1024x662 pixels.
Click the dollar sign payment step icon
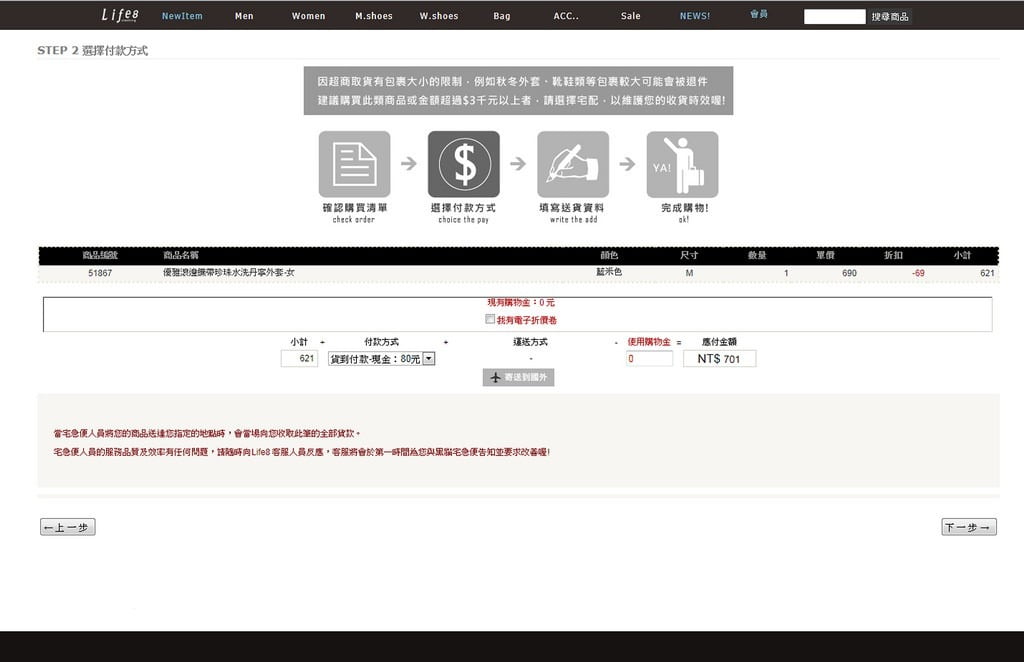tap(464, 164)
